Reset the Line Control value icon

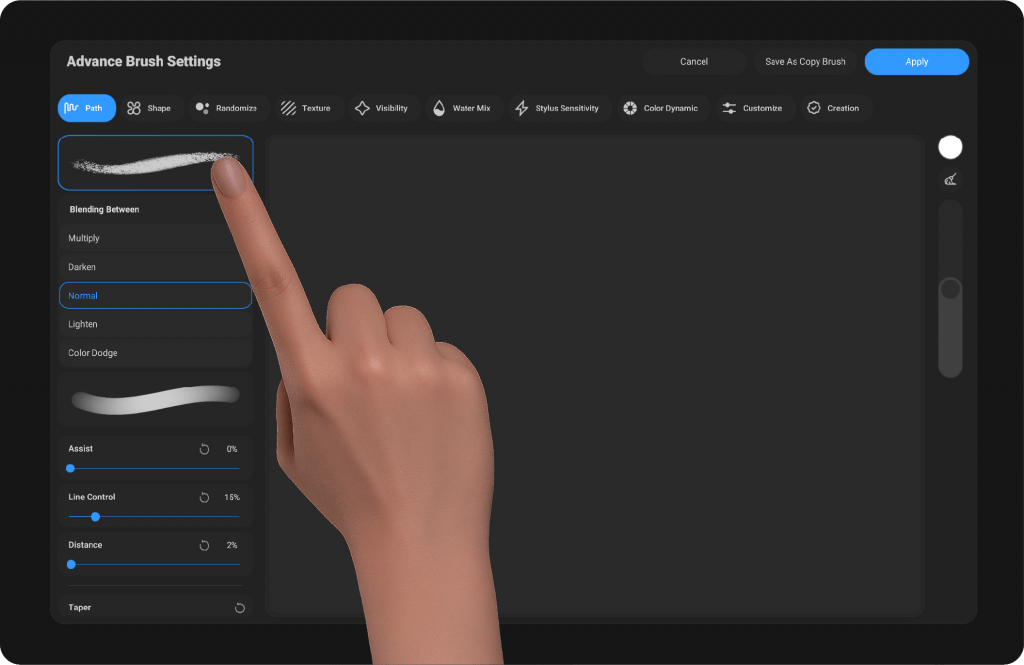[204, 497]
